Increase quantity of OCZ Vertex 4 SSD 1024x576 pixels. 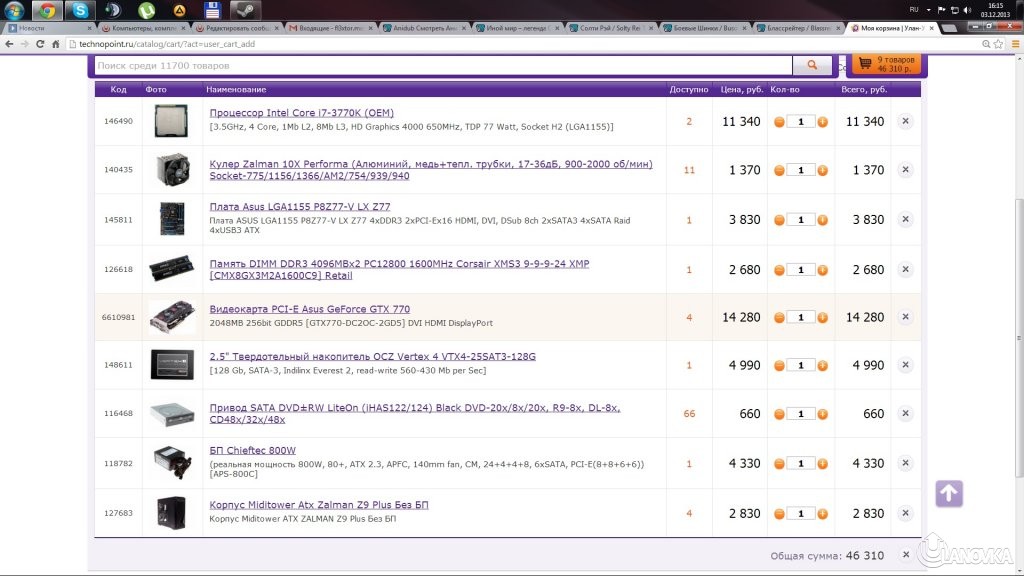click(823, 366)
